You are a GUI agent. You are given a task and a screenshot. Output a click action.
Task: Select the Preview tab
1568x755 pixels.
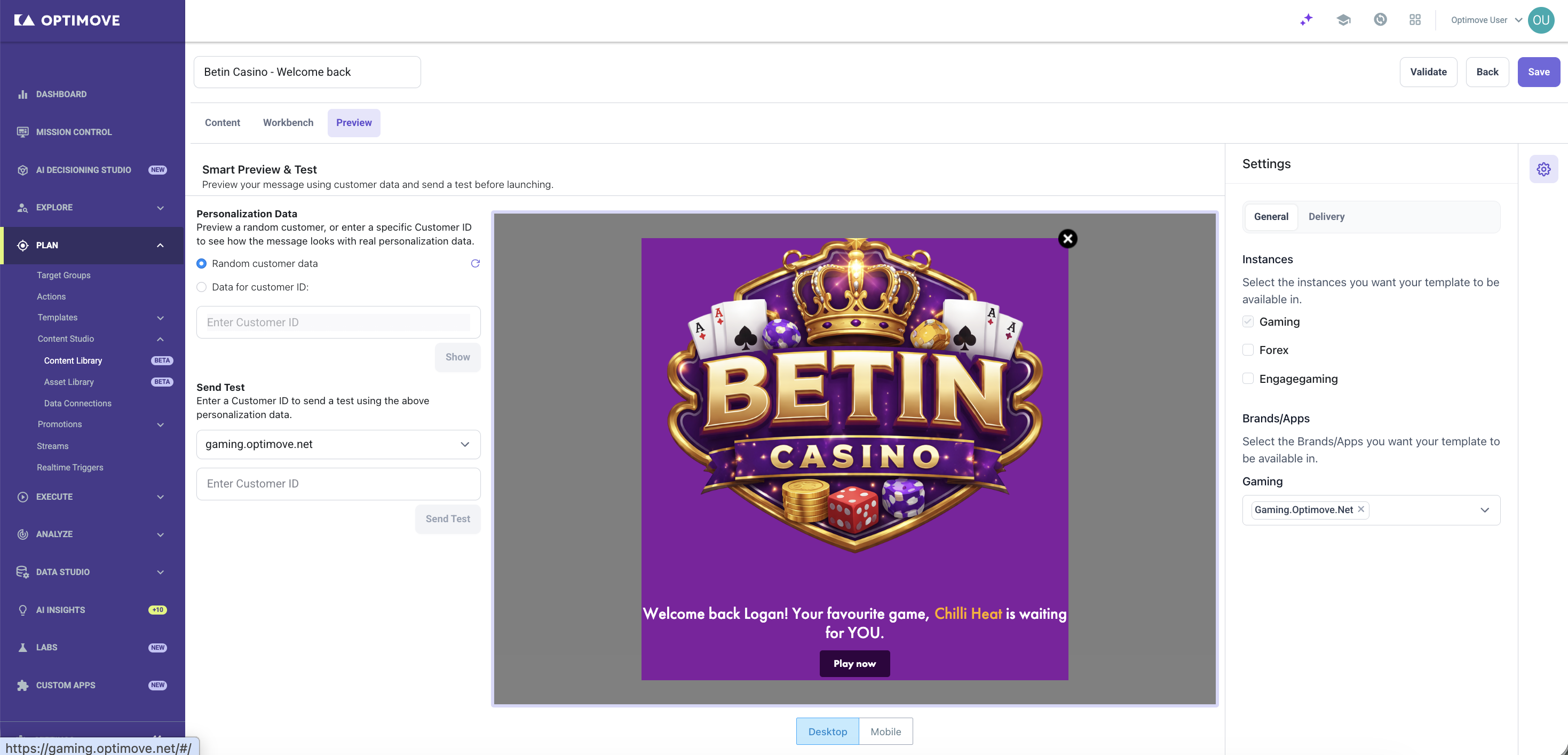[354, 122]
